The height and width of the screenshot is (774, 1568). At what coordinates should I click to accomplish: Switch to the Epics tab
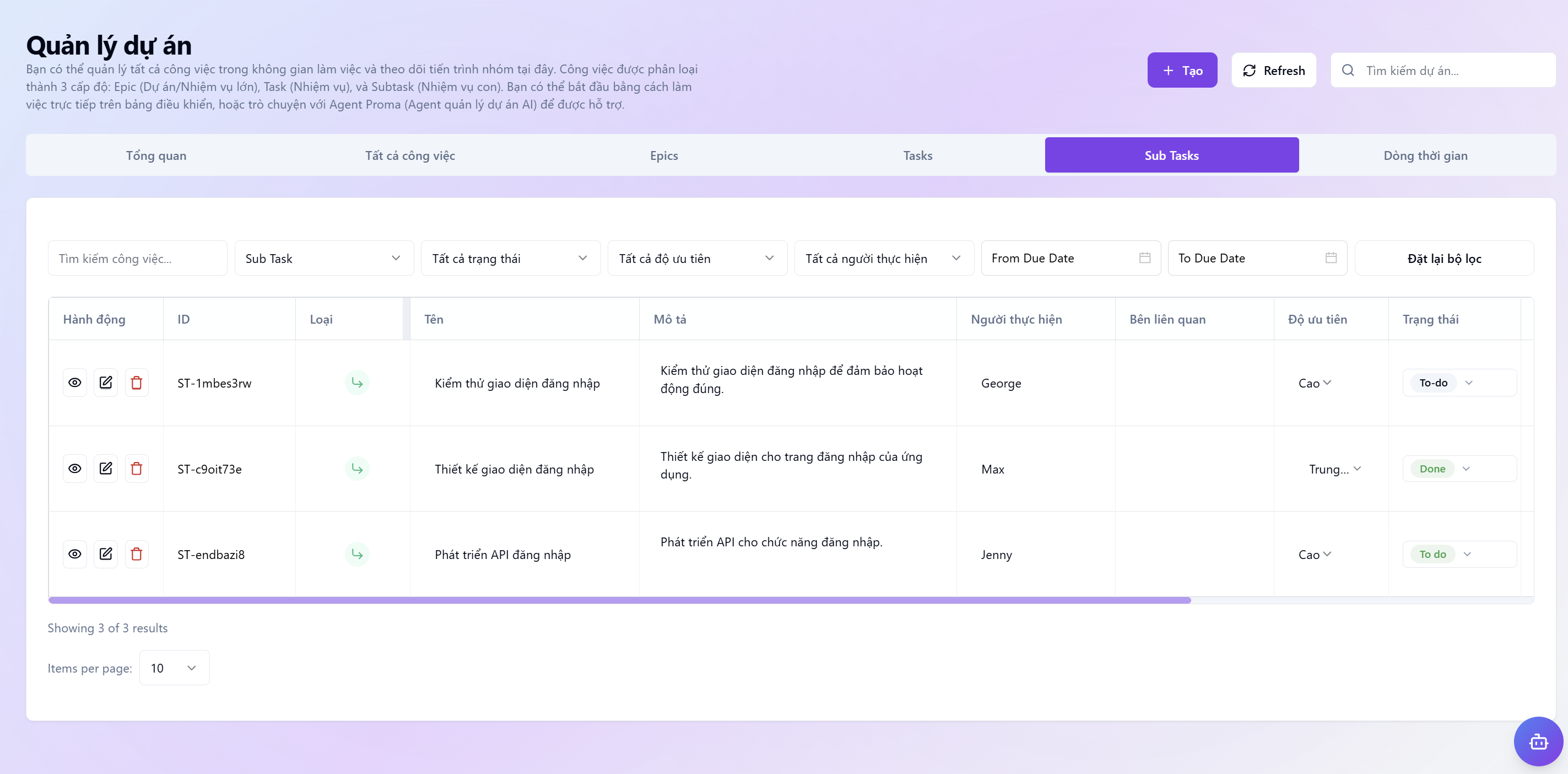tap(663, 155)
